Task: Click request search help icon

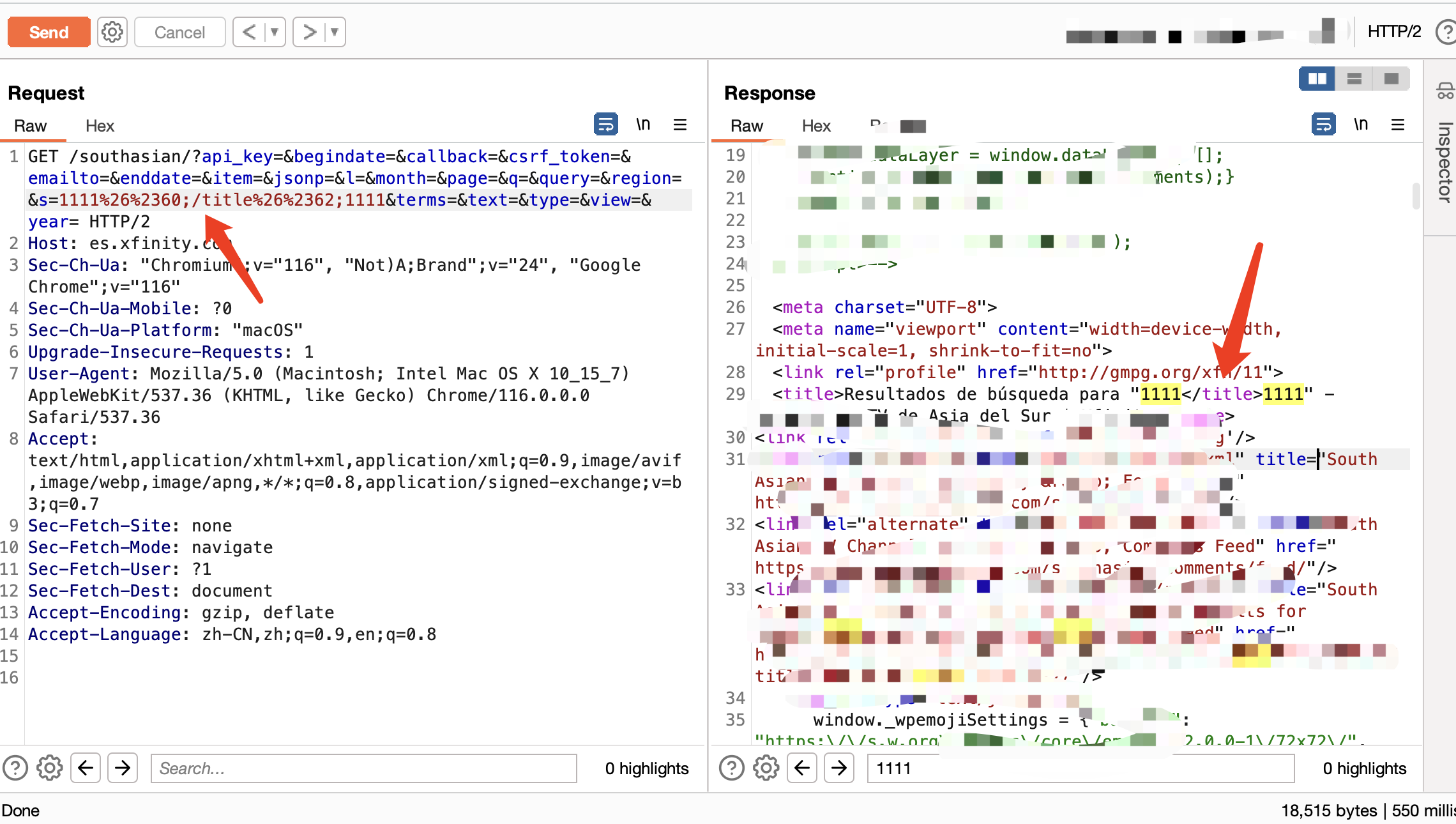Action: click(15, 768)
